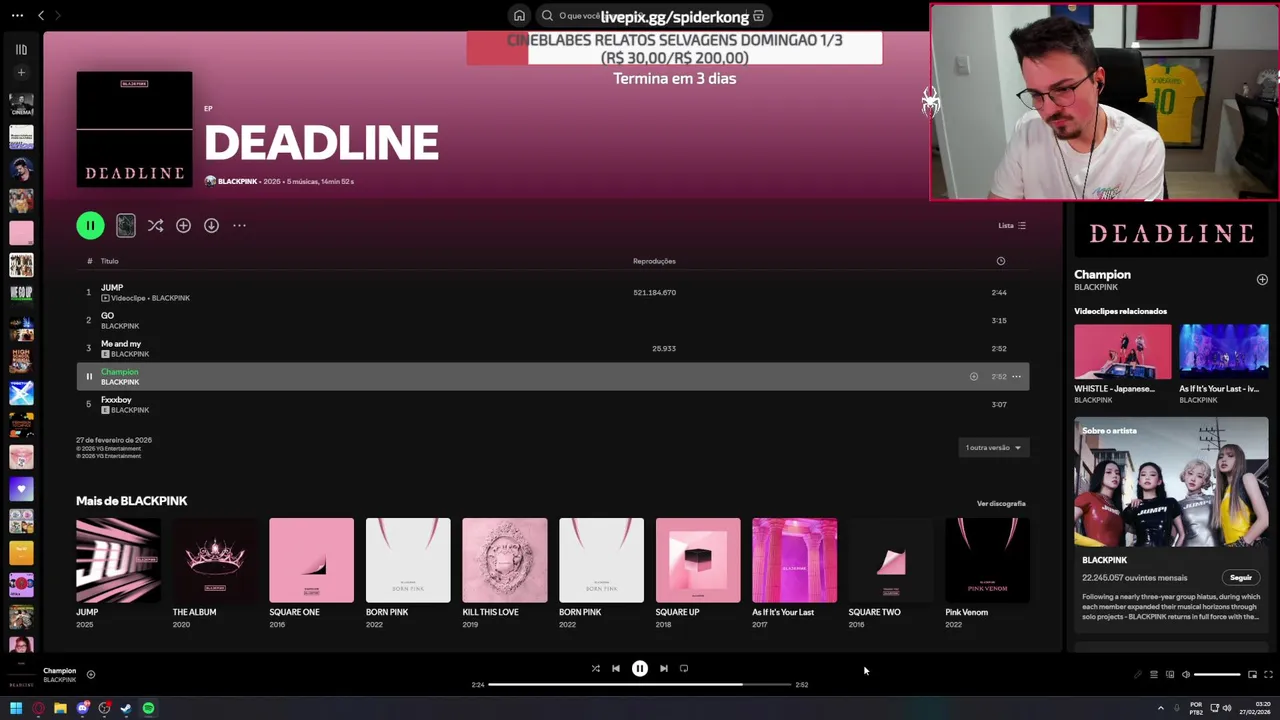Open THE ALBUM 2020 card
The image size is (1280, 720).
click(214, 573)
